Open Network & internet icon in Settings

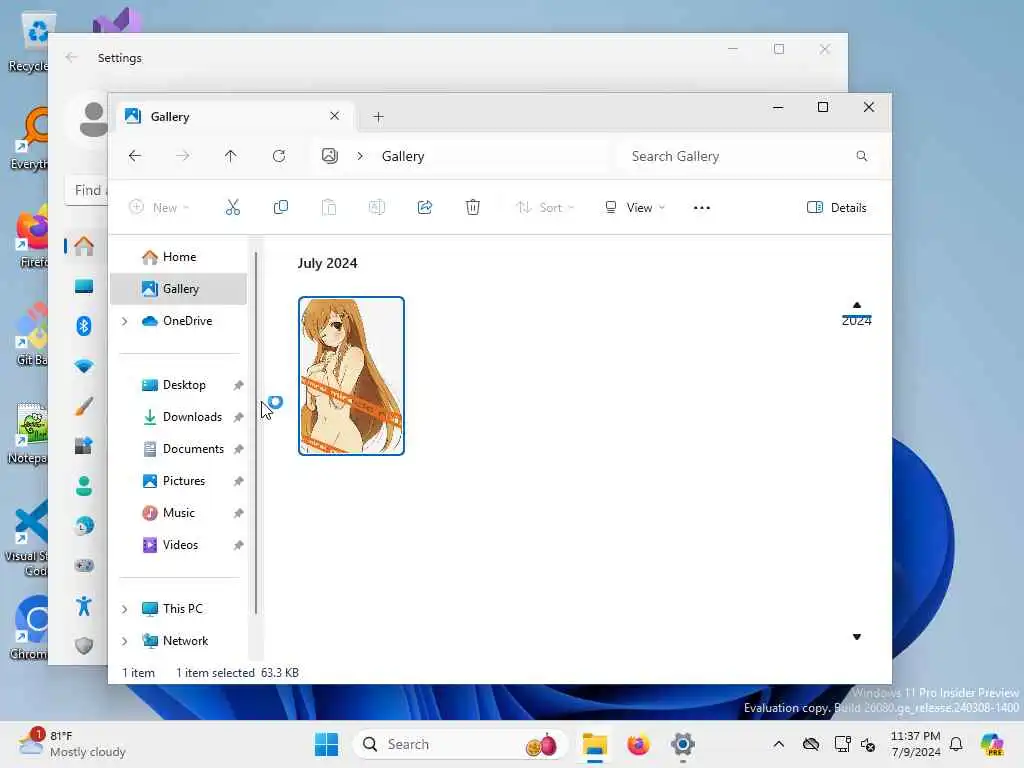[x=84, y=366]
